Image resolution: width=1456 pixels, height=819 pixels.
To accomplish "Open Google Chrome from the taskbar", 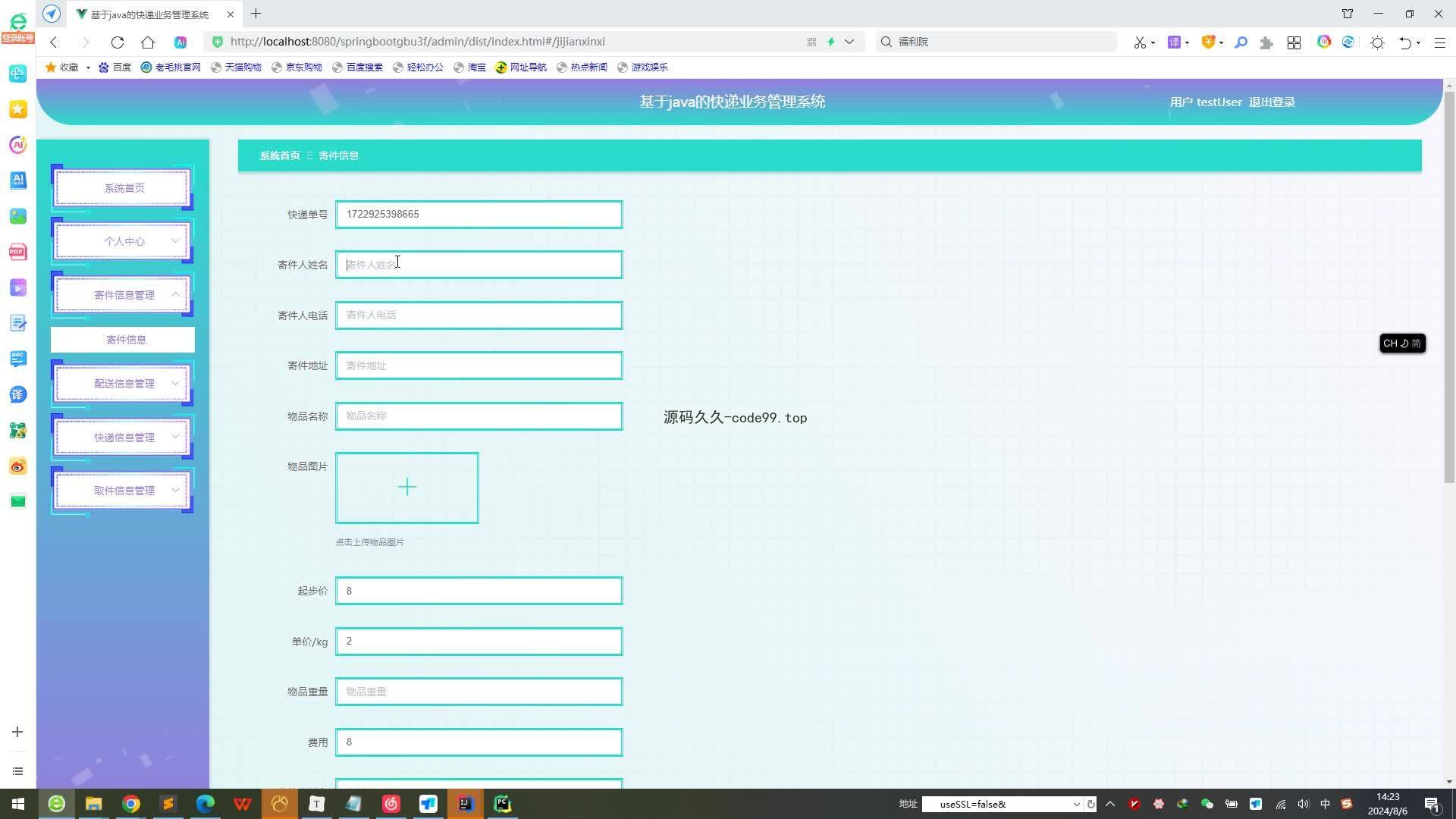I will click(131, 804).
